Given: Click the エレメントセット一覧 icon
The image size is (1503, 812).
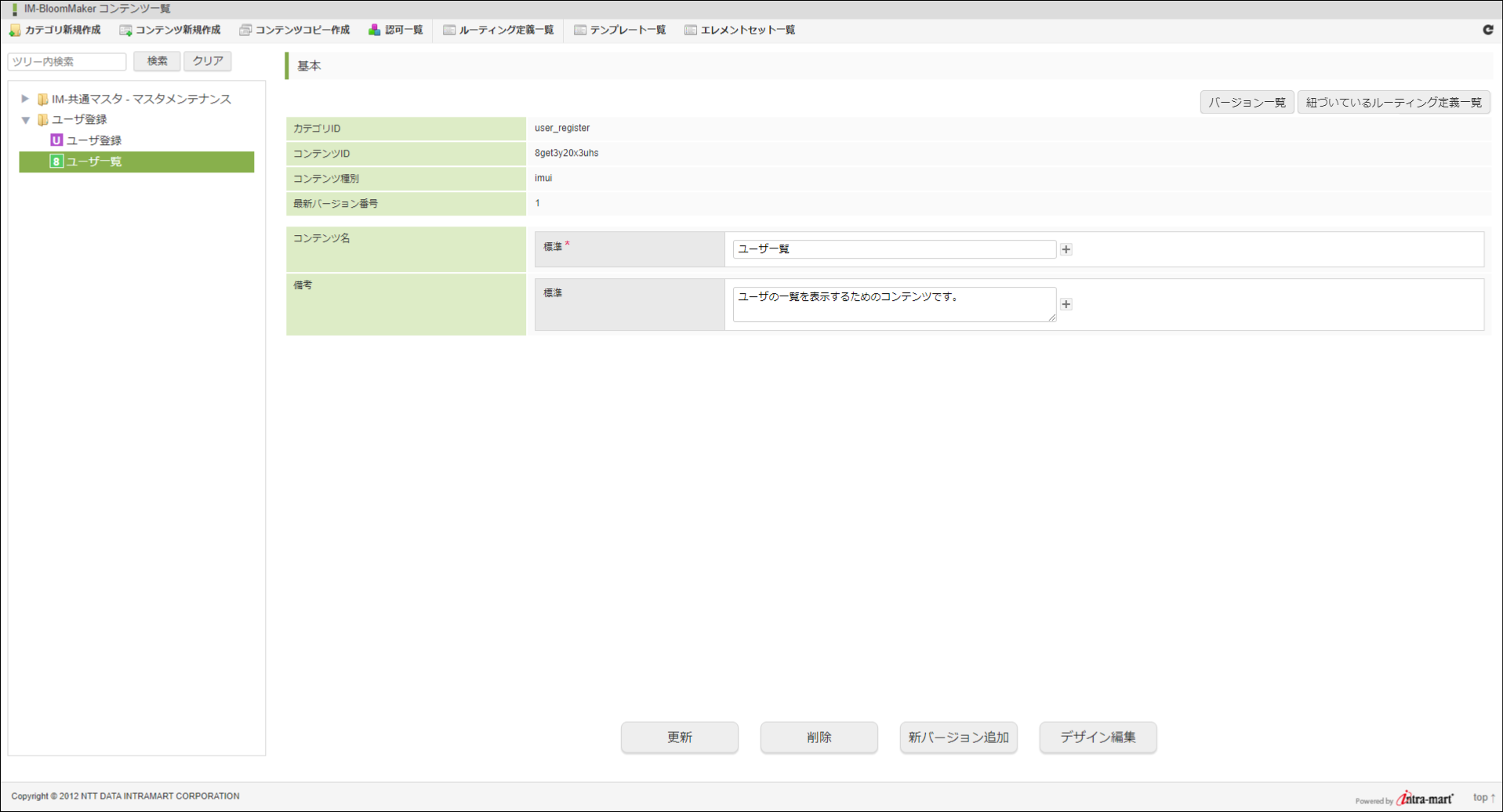Looking at the screenshot, I should 691,31.
